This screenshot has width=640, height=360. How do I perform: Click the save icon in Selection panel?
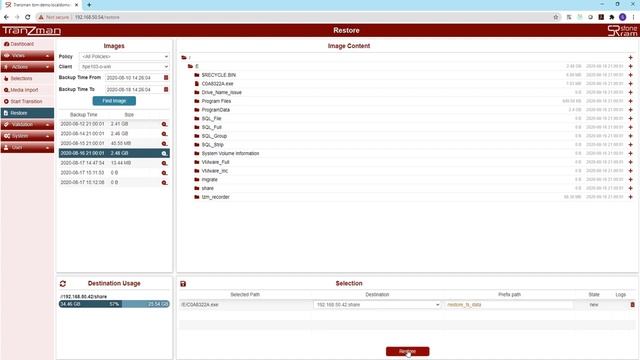tap(183, 284)
